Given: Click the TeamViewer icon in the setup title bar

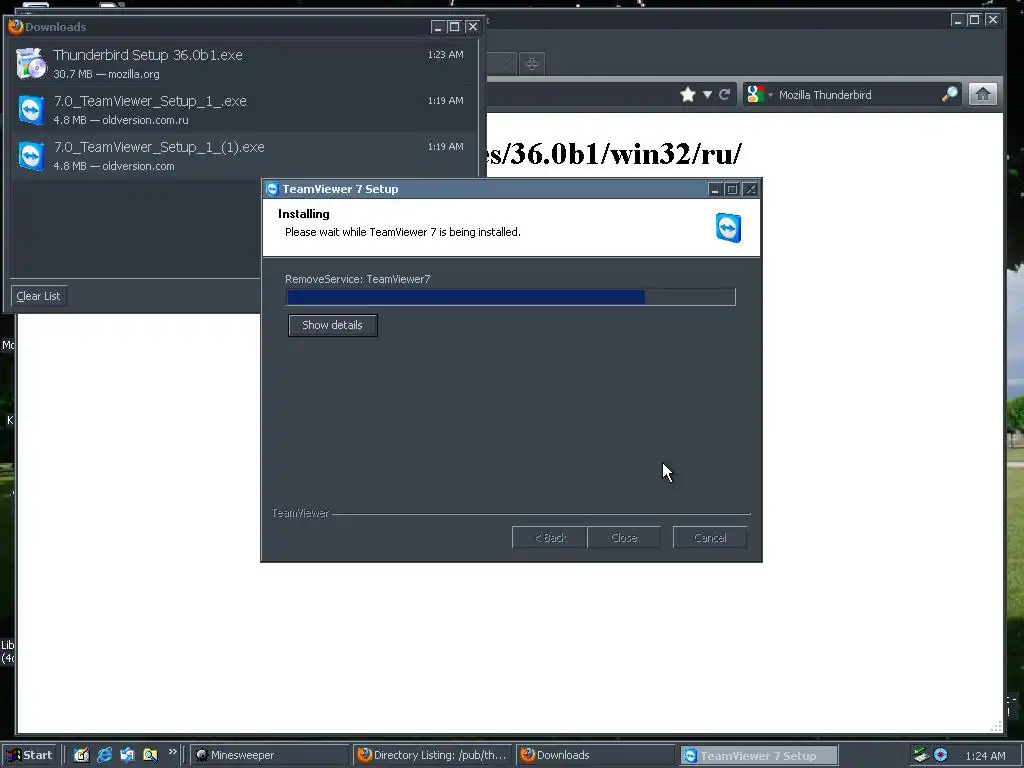Looking at the screenshot, I should (272, 189).
